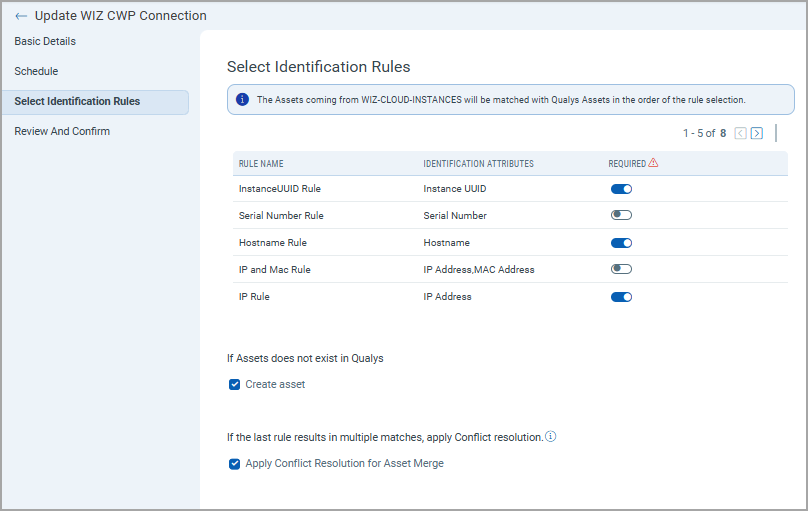Uncheck the Create asset checkbox
Screen dimensions: 808x511
coord(235,384)
